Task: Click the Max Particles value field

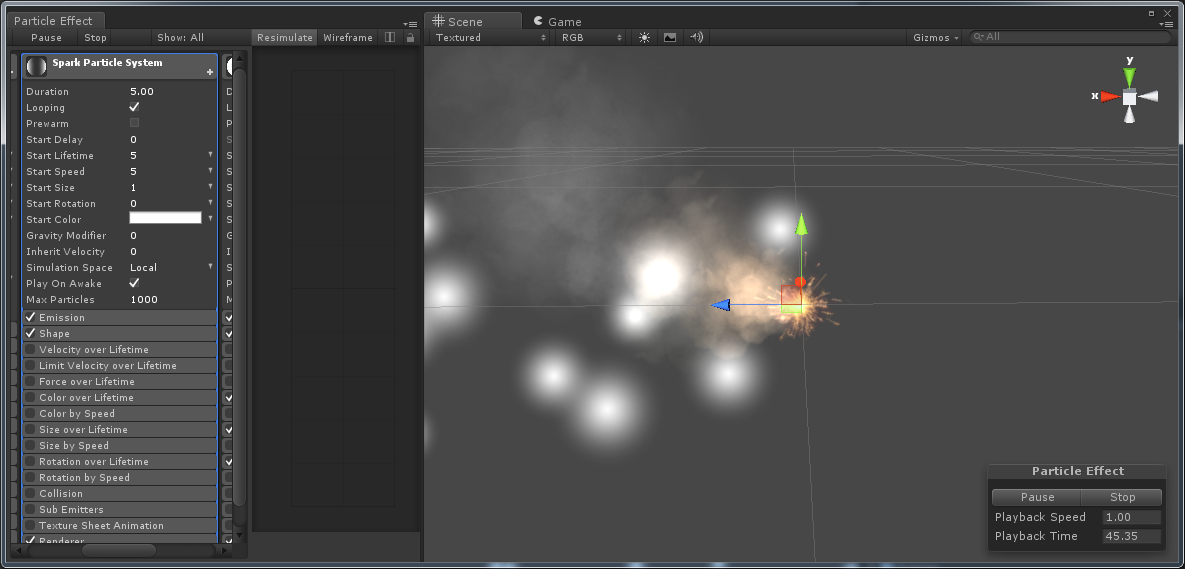Action: pos(172,300)
